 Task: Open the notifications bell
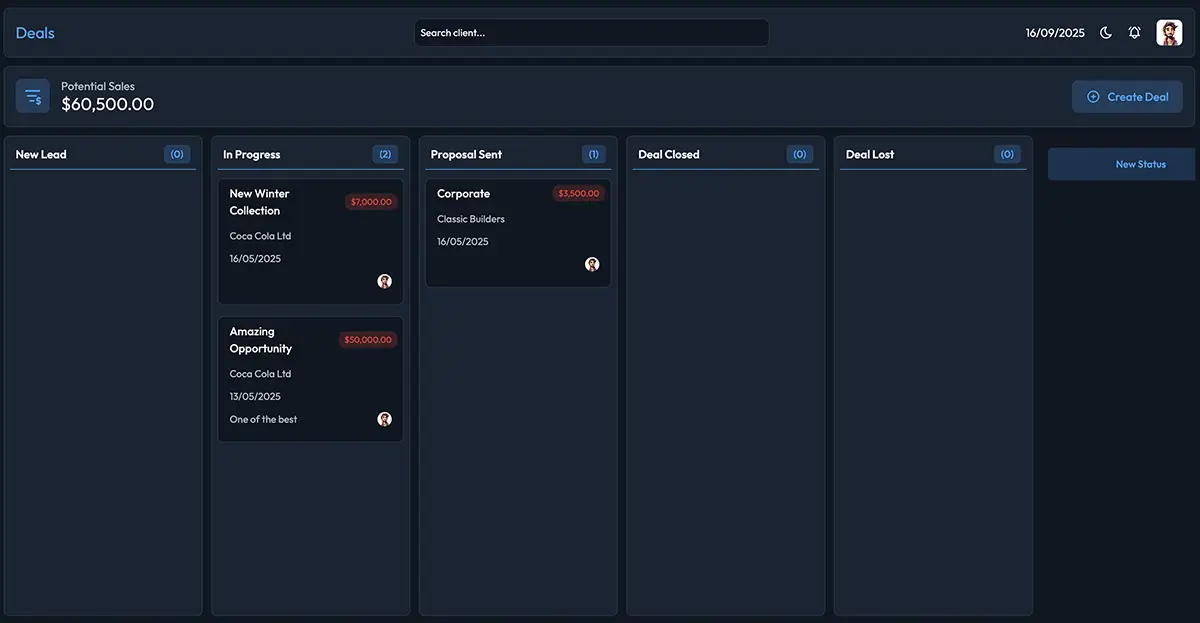pyautogui.click(x=1135, y=33)
